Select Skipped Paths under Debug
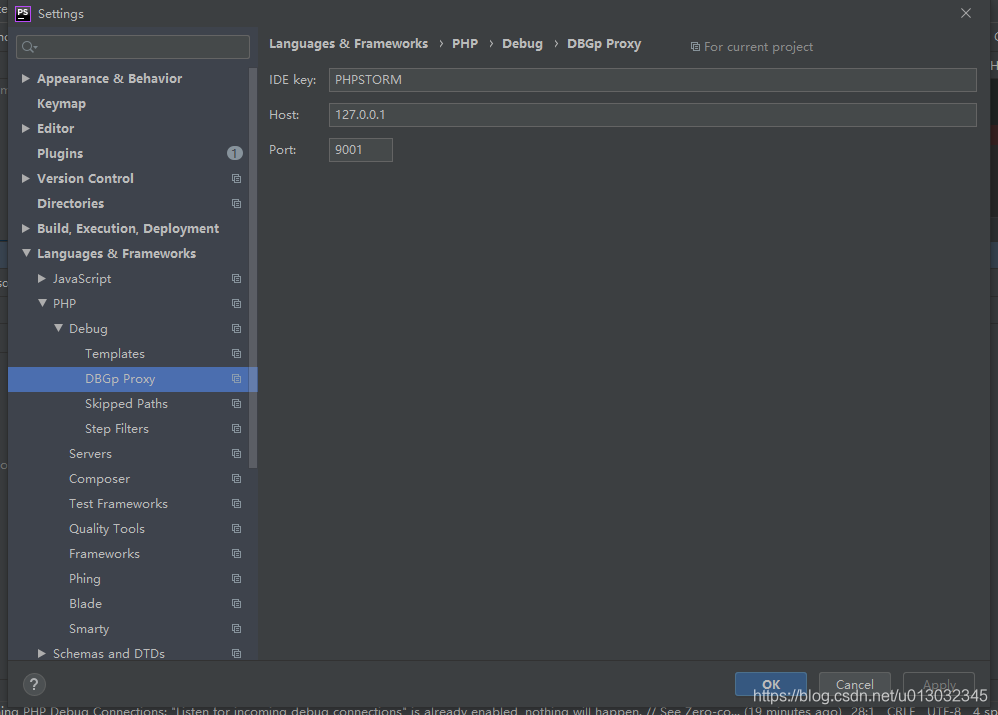The width and height of the screenshot is (998, 715). (126, 404)
